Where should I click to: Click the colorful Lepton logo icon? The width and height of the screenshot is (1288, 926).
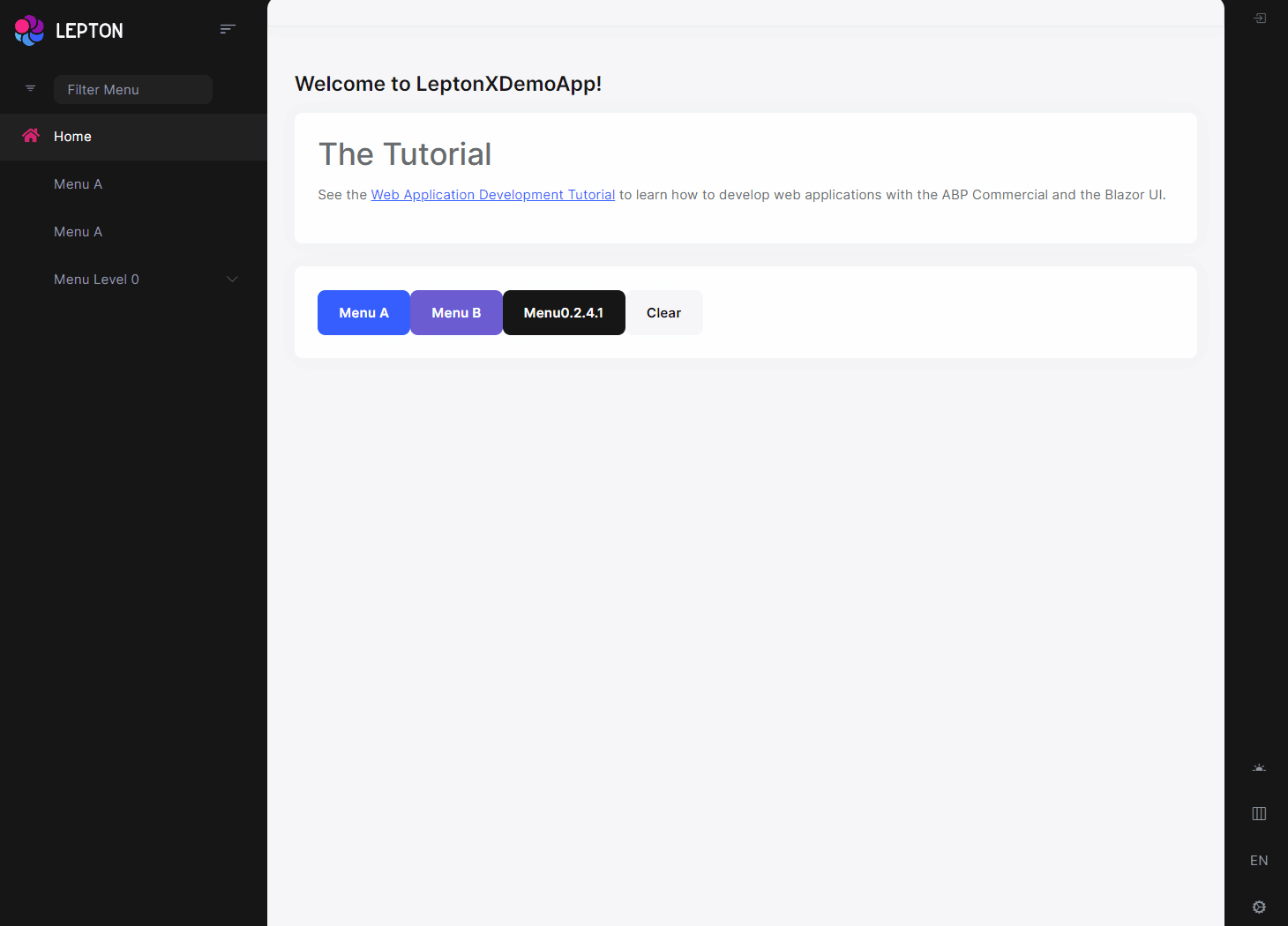pyautogui.click(x=29, y=31)
